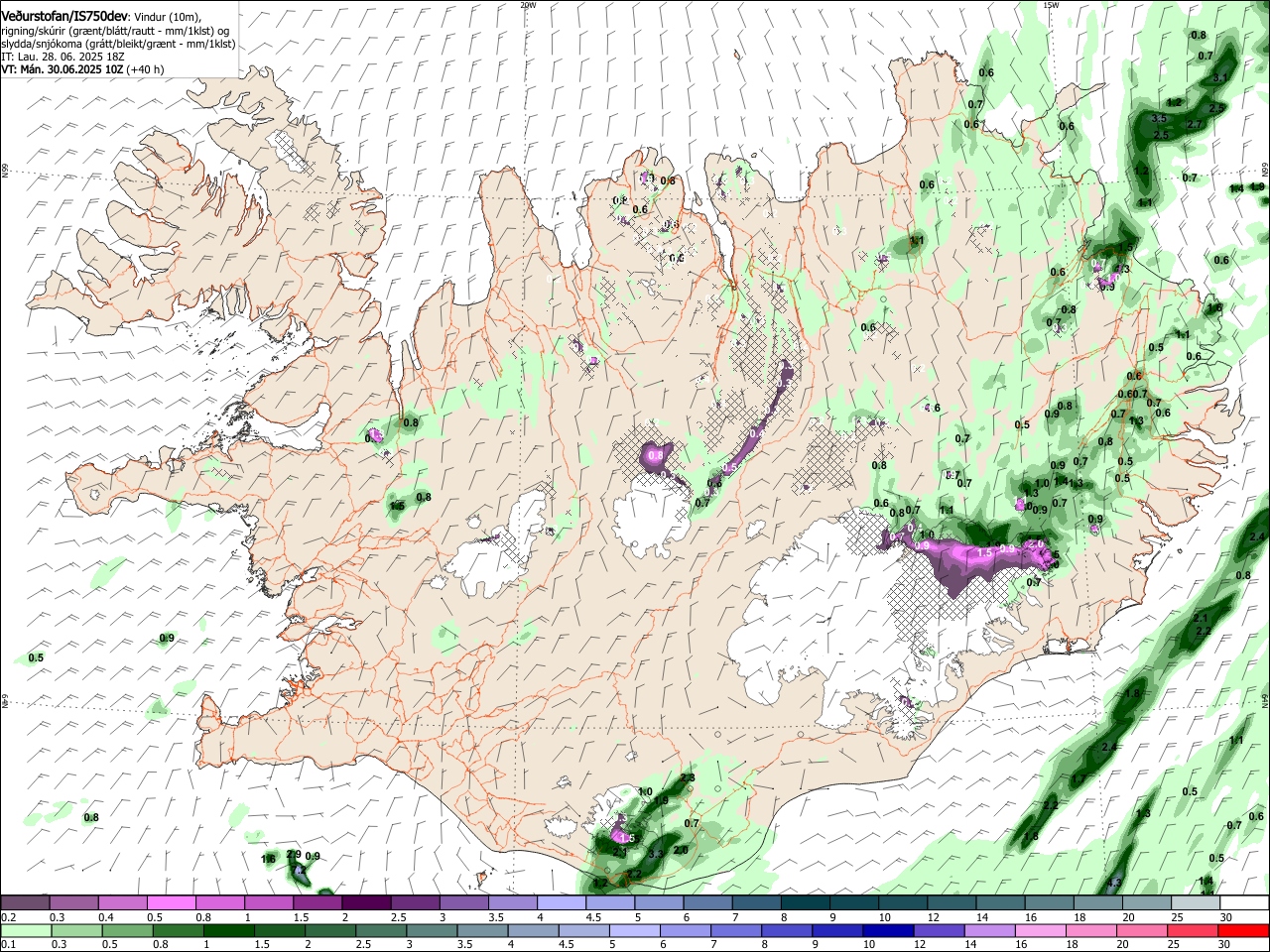Click the 3.5 precipitation value on the map
Viewport: 1270px width, 952px height.
1158,119
